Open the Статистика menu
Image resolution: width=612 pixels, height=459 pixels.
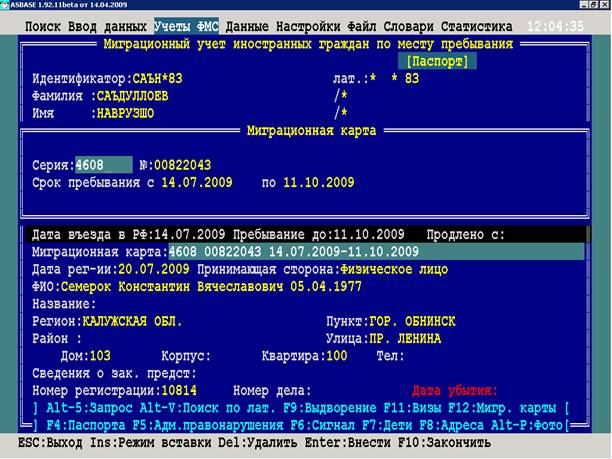495,23
